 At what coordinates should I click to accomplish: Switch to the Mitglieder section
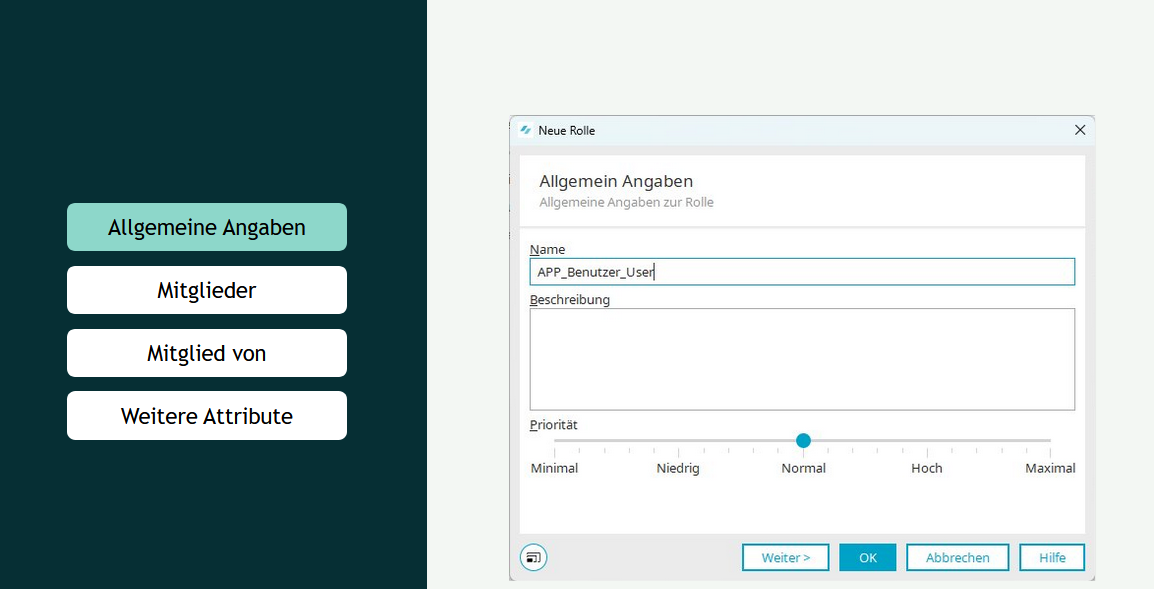point(207,290)
